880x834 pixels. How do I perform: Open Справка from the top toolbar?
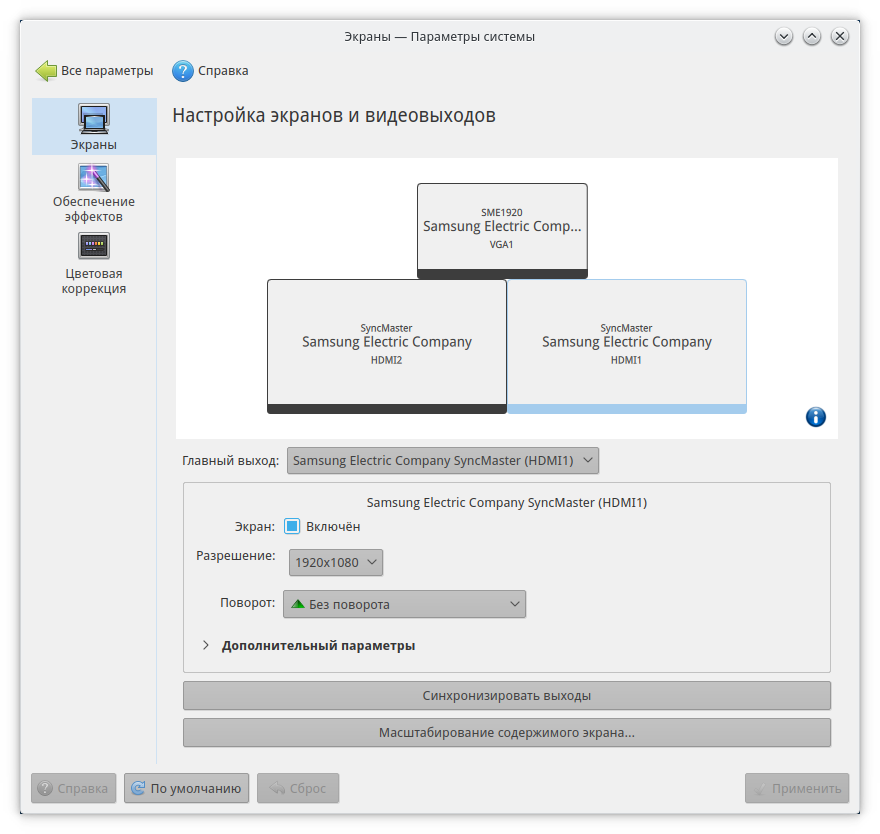click(210, 71)
